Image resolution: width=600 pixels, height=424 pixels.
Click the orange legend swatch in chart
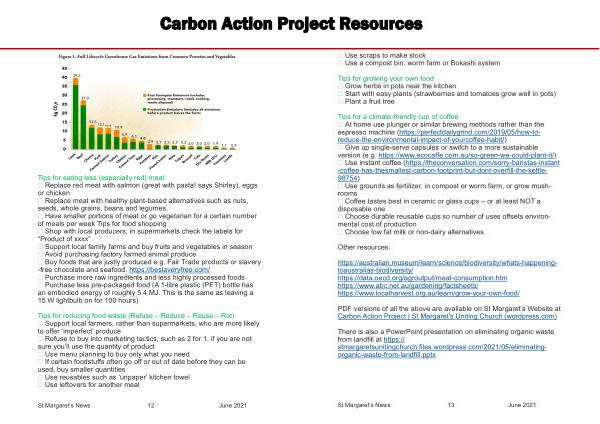(x=145, y=95)
